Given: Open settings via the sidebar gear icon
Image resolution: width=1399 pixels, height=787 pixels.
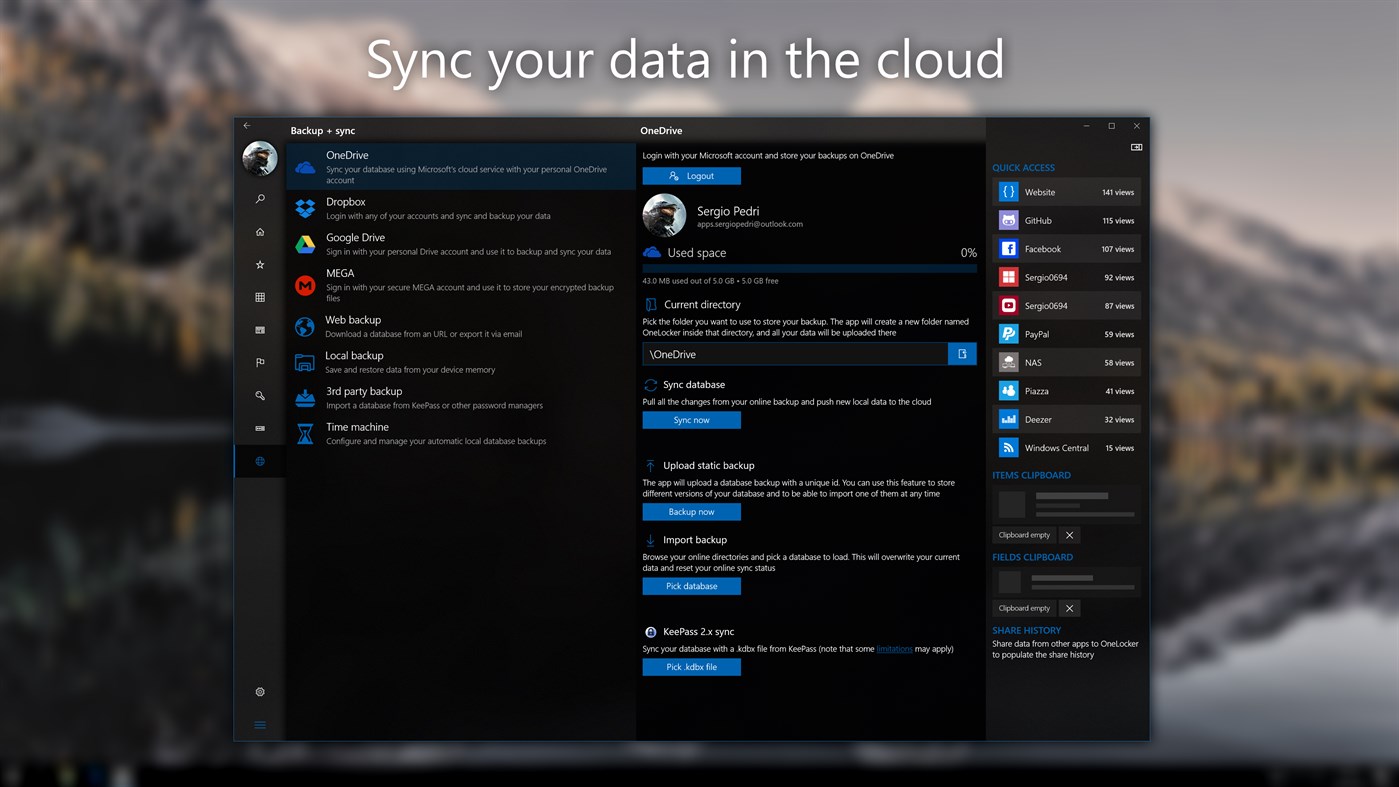Looking at the screenshot, I should pos(260,692).
